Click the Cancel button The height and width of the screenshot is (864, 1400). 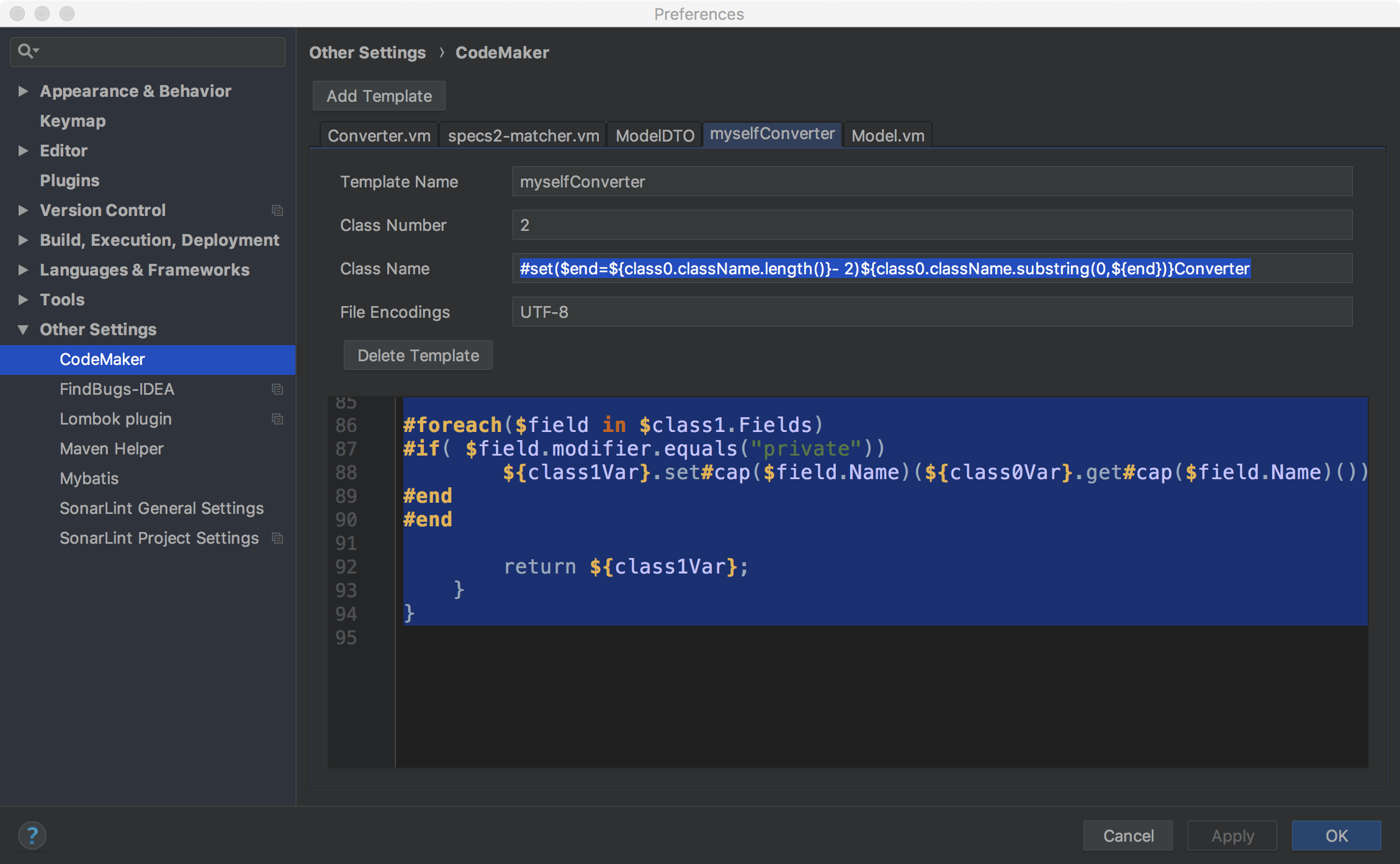(x=1128, y=835)
